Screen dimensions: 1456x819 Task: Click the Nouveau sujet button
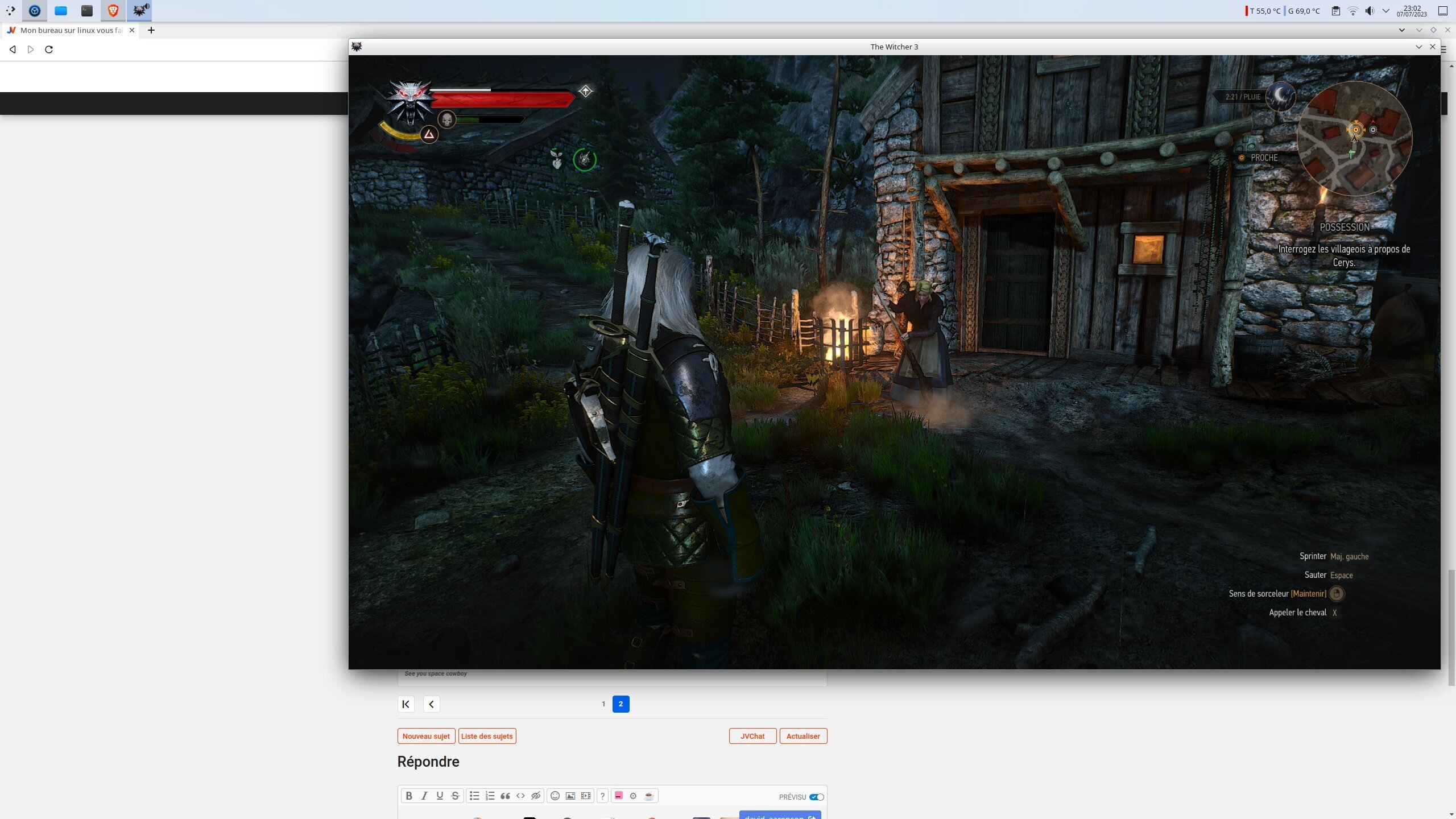pos(426,736)
